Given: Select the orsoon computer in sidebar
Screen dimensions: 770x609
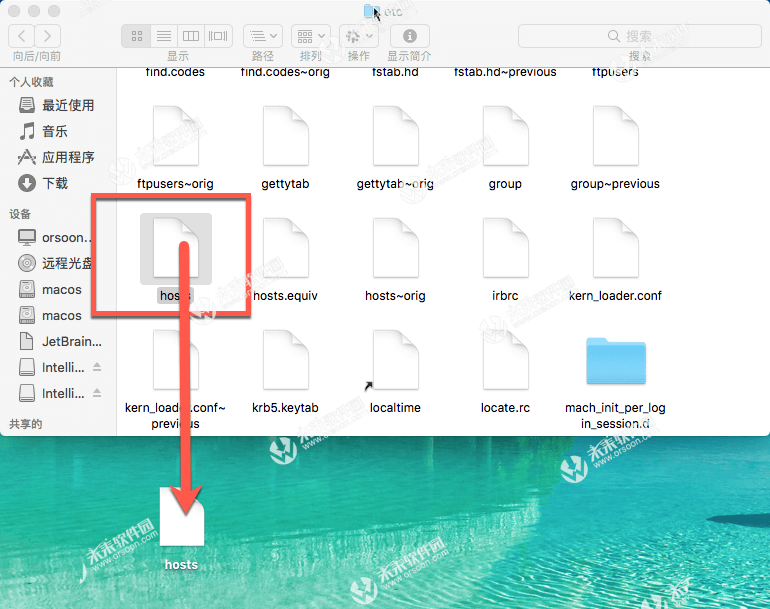Looking at the screenshot, I should coord(54,238).
